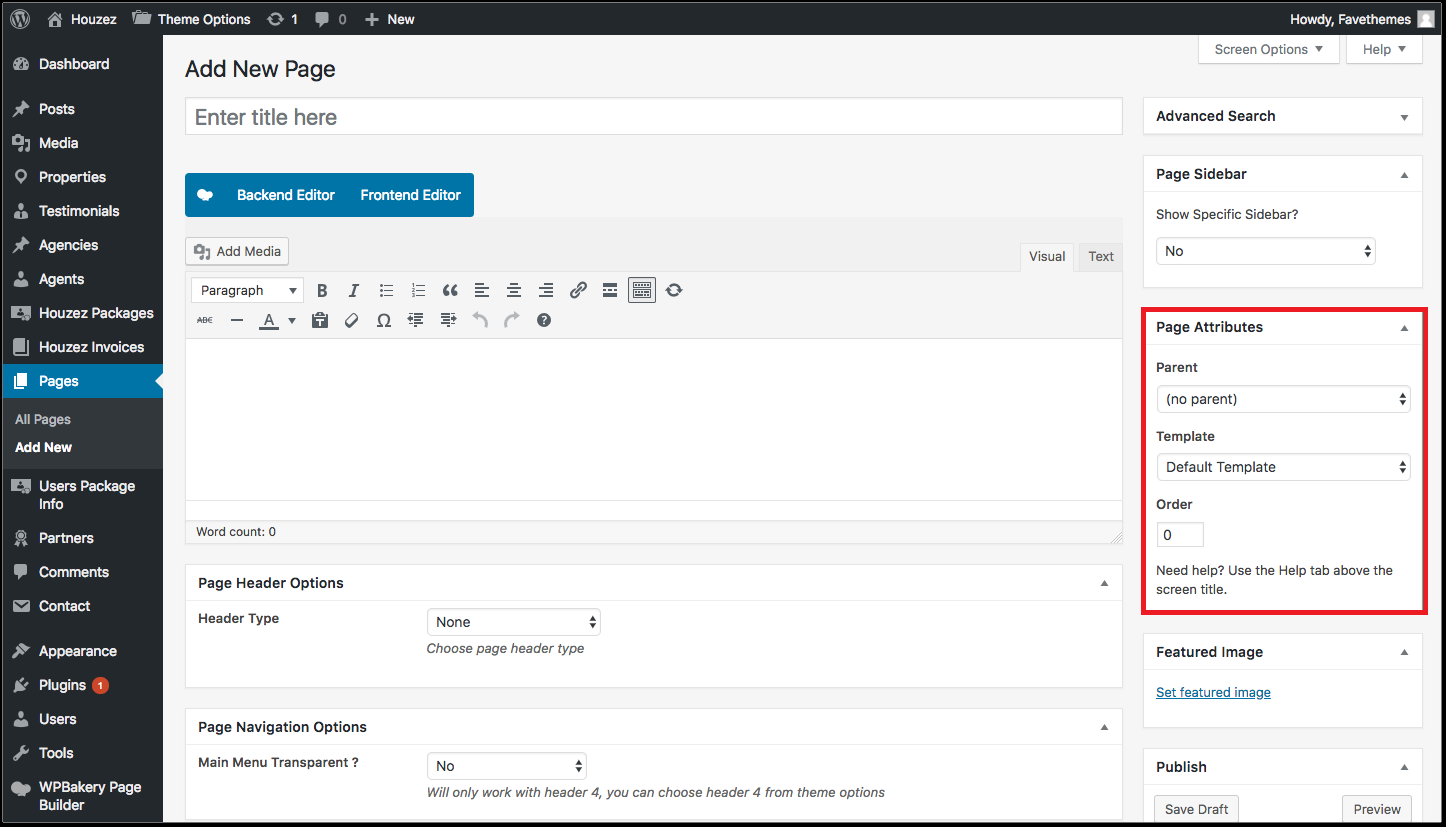Align text right
This screenshot has width=1454, height=831.
pos(546,290)
